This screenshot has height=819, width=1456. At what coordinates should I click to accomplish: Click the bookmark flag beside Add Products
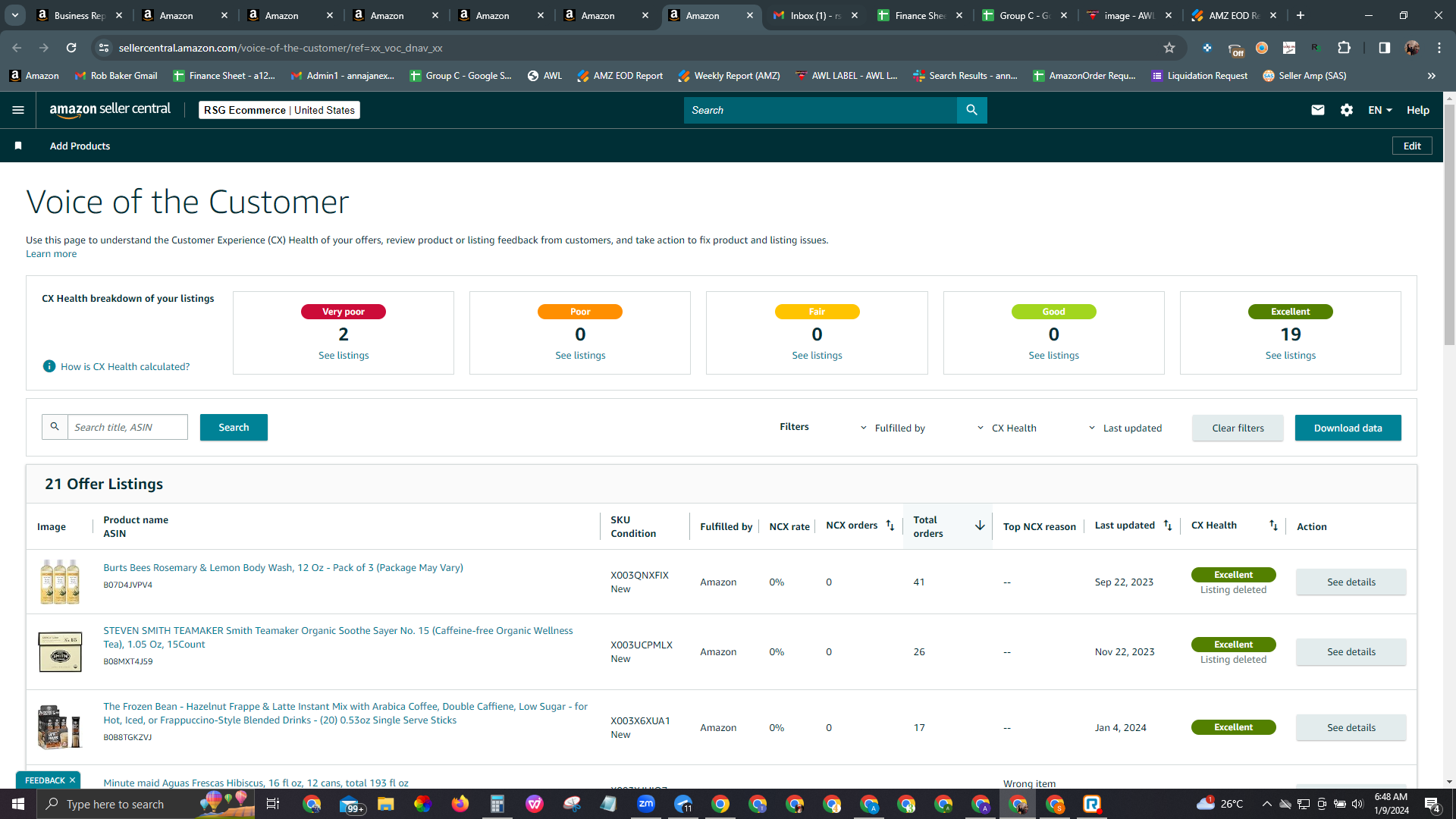coord(18,146)
